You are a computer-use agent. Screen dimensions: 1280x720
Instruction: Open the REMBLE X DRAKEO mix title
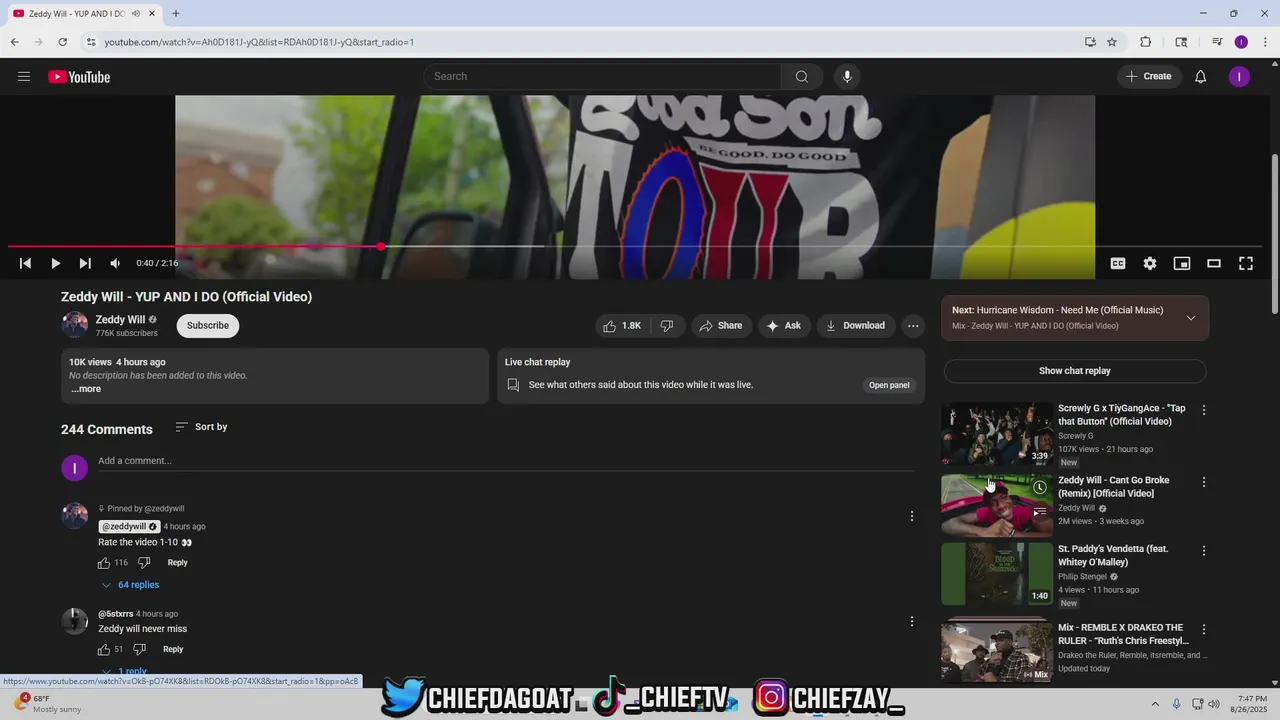[1124, 634]
